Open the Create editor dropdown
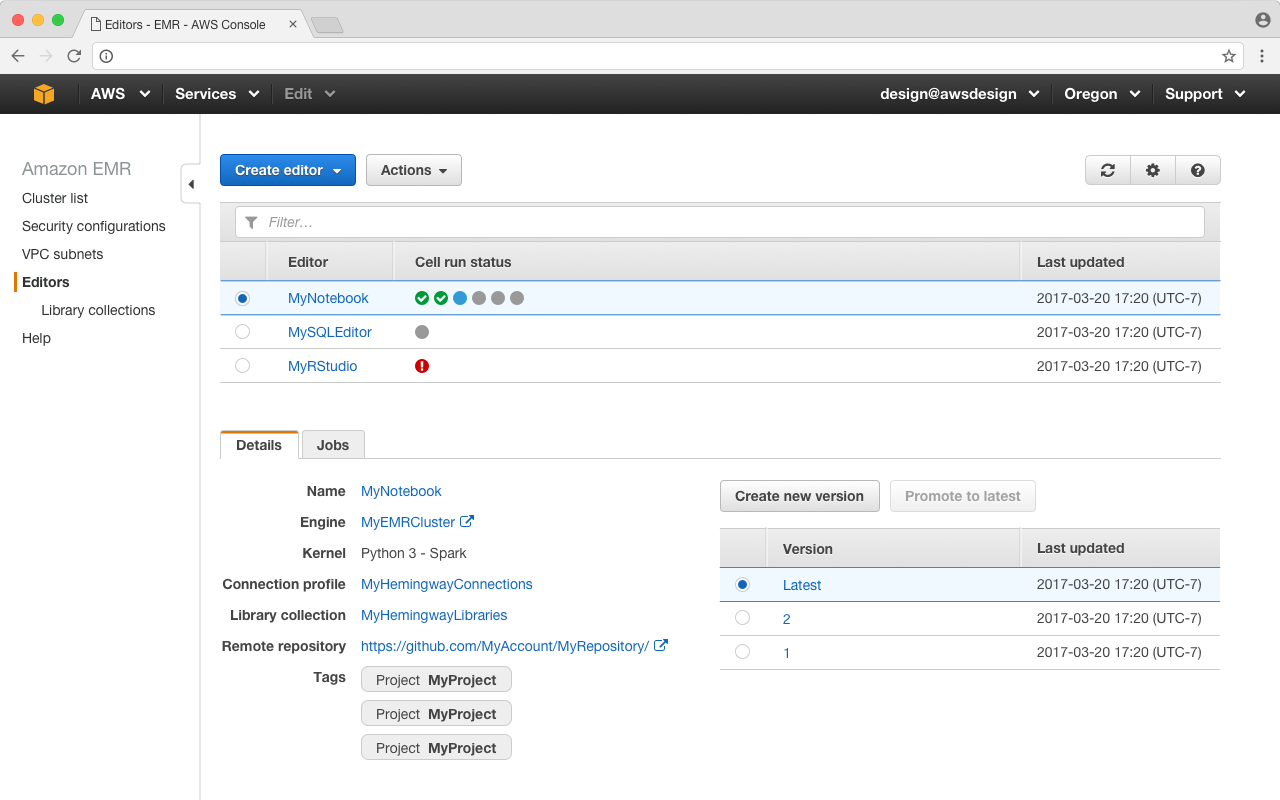1280x800 pixels. click(x=288, y=170)
